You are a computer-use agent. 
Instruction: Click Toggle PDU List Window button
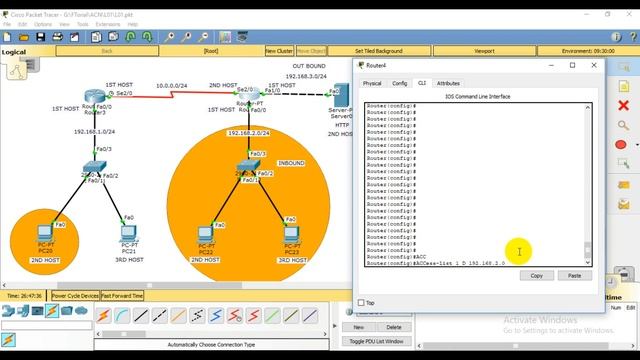(x=376, y=341)
